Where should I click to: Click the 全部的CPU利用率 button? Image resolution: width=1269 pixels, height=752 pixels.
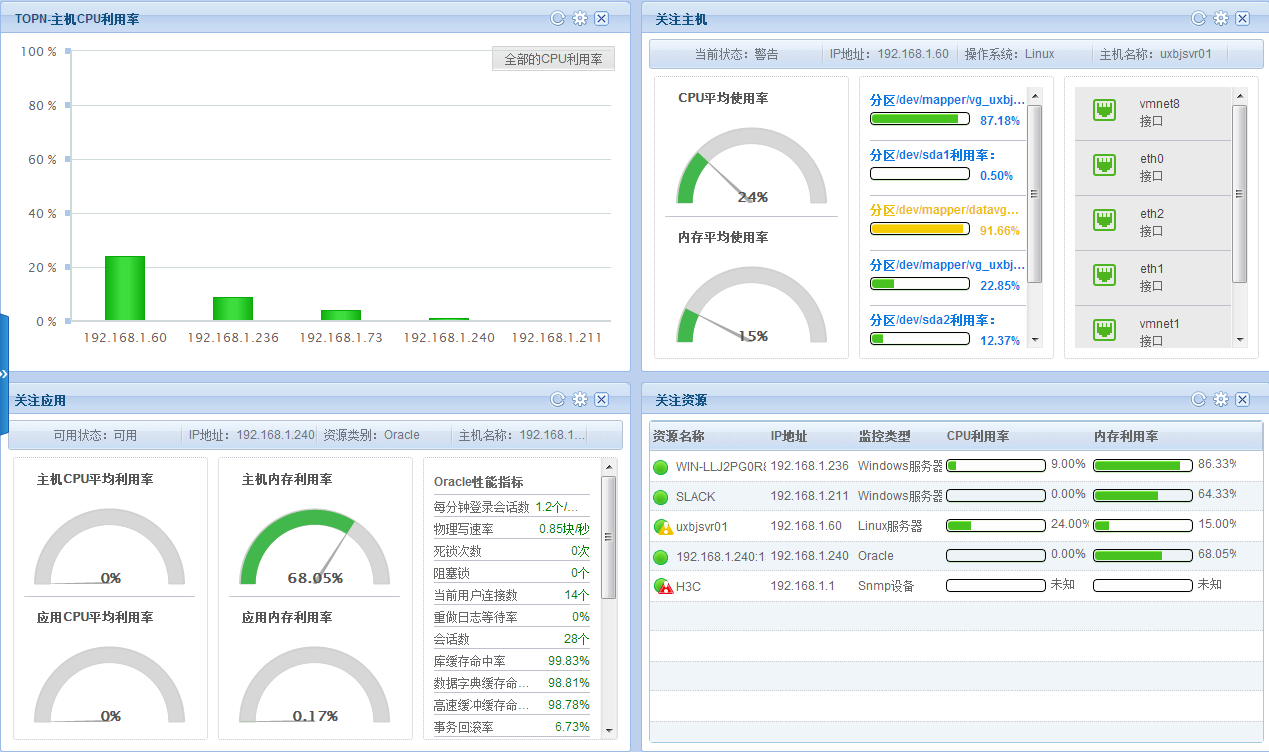(x=553, y=60)
